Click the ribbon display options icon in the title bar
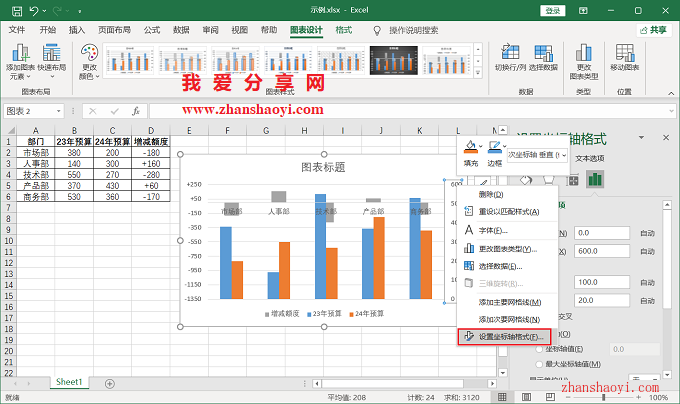This screenshot has height=404, width=680. point(583,10)
